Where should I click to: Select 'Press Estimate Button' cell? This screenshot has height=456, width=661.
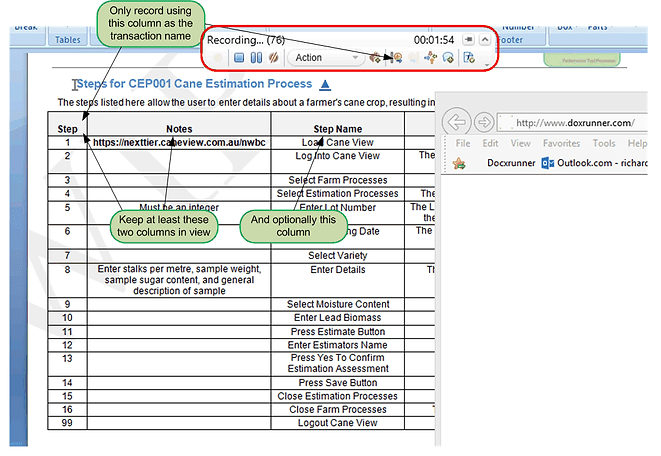pos(338,332)
